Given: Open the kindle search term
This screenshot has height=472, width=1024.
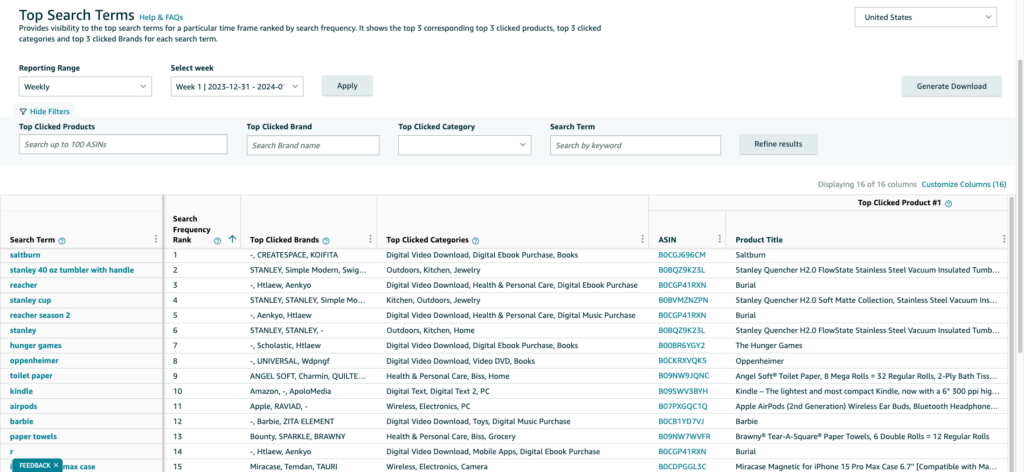Looking at the screenshot, I should click(x=22, y=391).
